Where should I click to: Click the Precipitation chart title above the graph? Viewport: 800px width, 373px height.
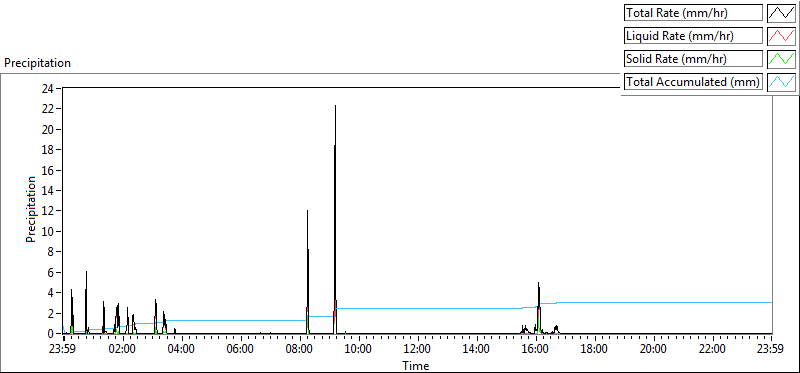37,63
